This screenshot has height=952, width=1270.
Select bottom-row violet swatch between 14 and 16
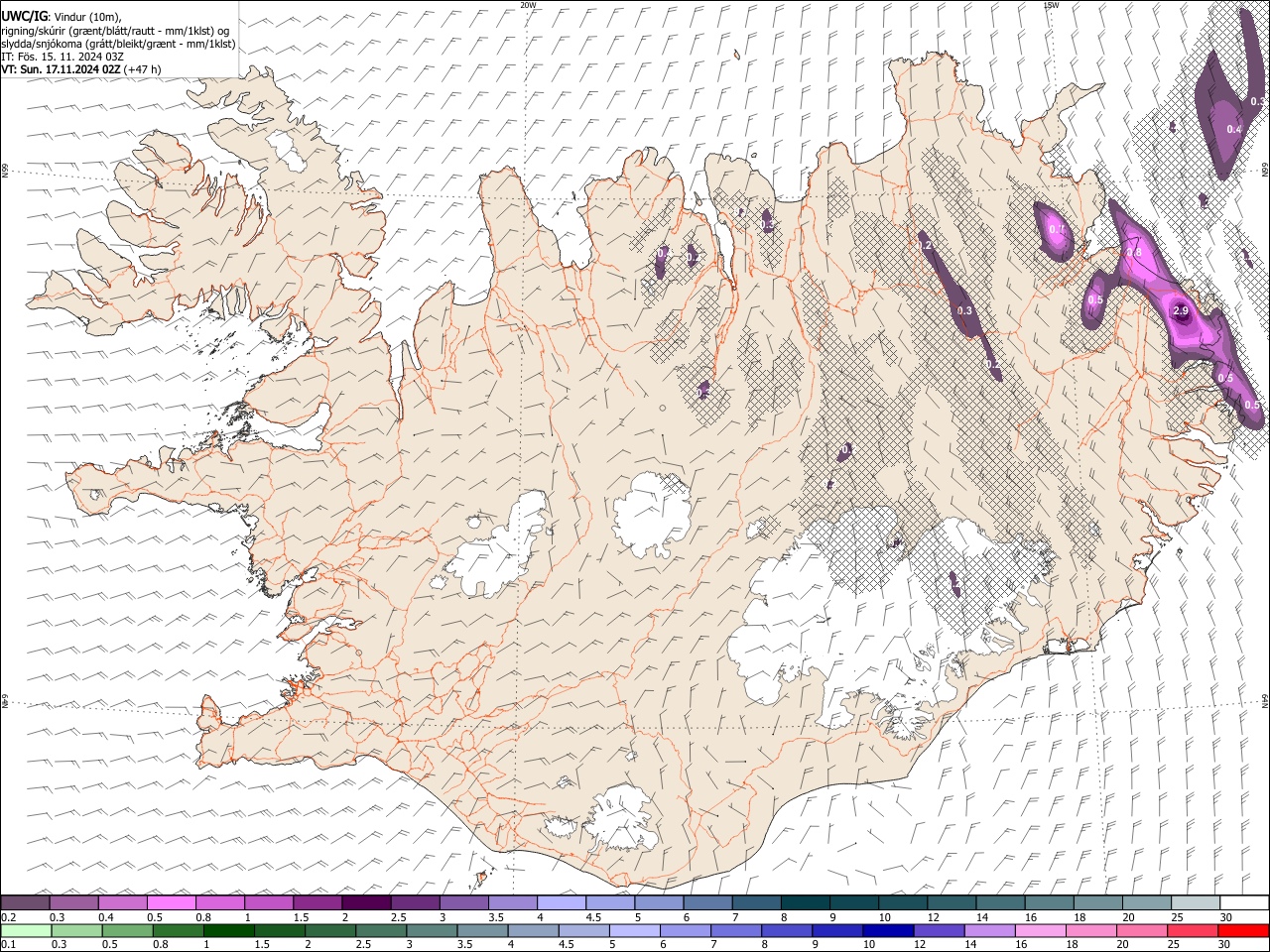[988, 930]
